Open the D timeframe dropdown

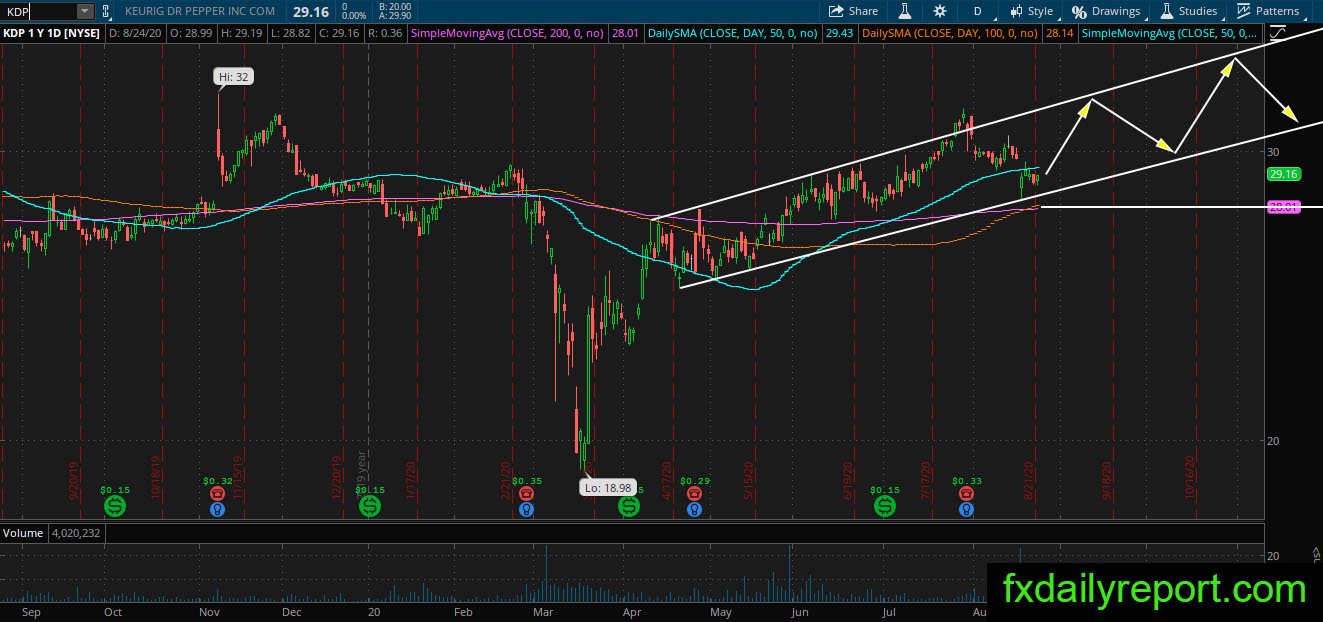click(x=977, y=11)
